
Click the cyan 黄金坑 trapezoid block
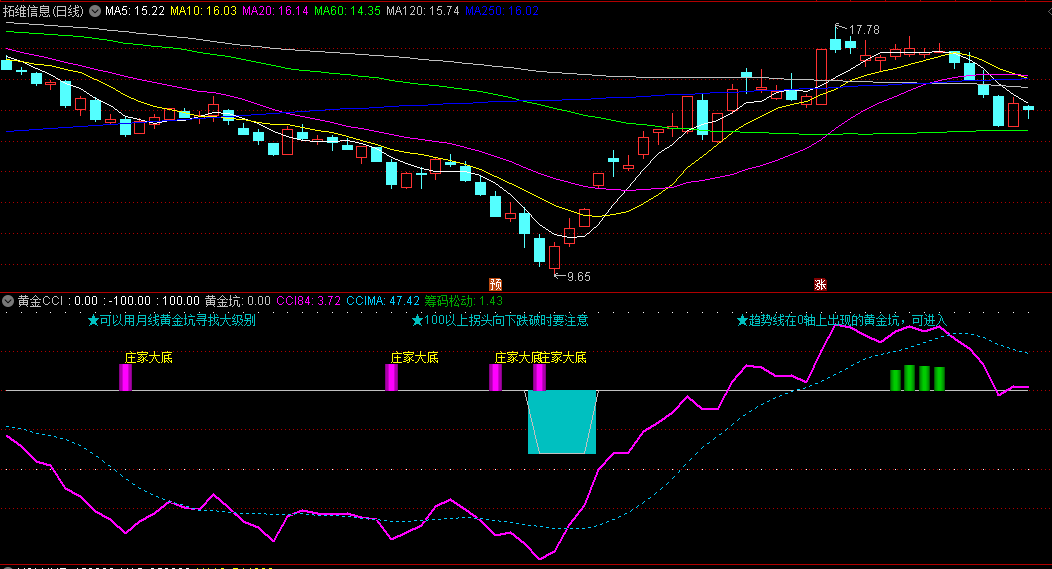562,422
